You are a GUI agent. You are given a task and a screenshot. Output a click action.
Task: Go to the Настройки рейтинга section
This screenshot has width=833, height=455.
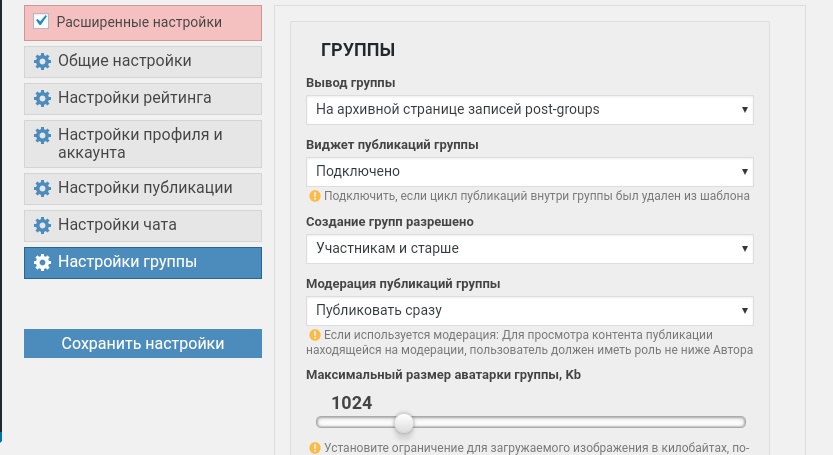click(x=143, y=98)
